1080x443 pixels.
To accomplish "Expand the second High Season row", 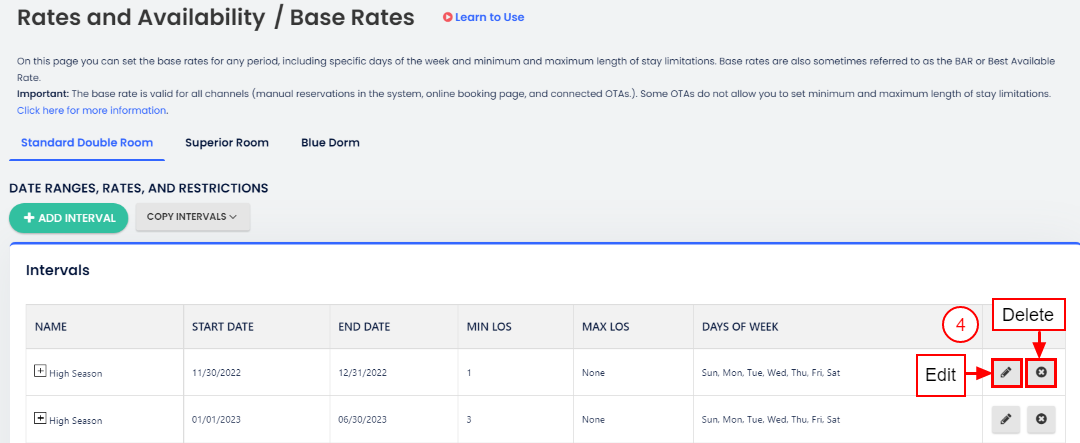I will point(40,419).
